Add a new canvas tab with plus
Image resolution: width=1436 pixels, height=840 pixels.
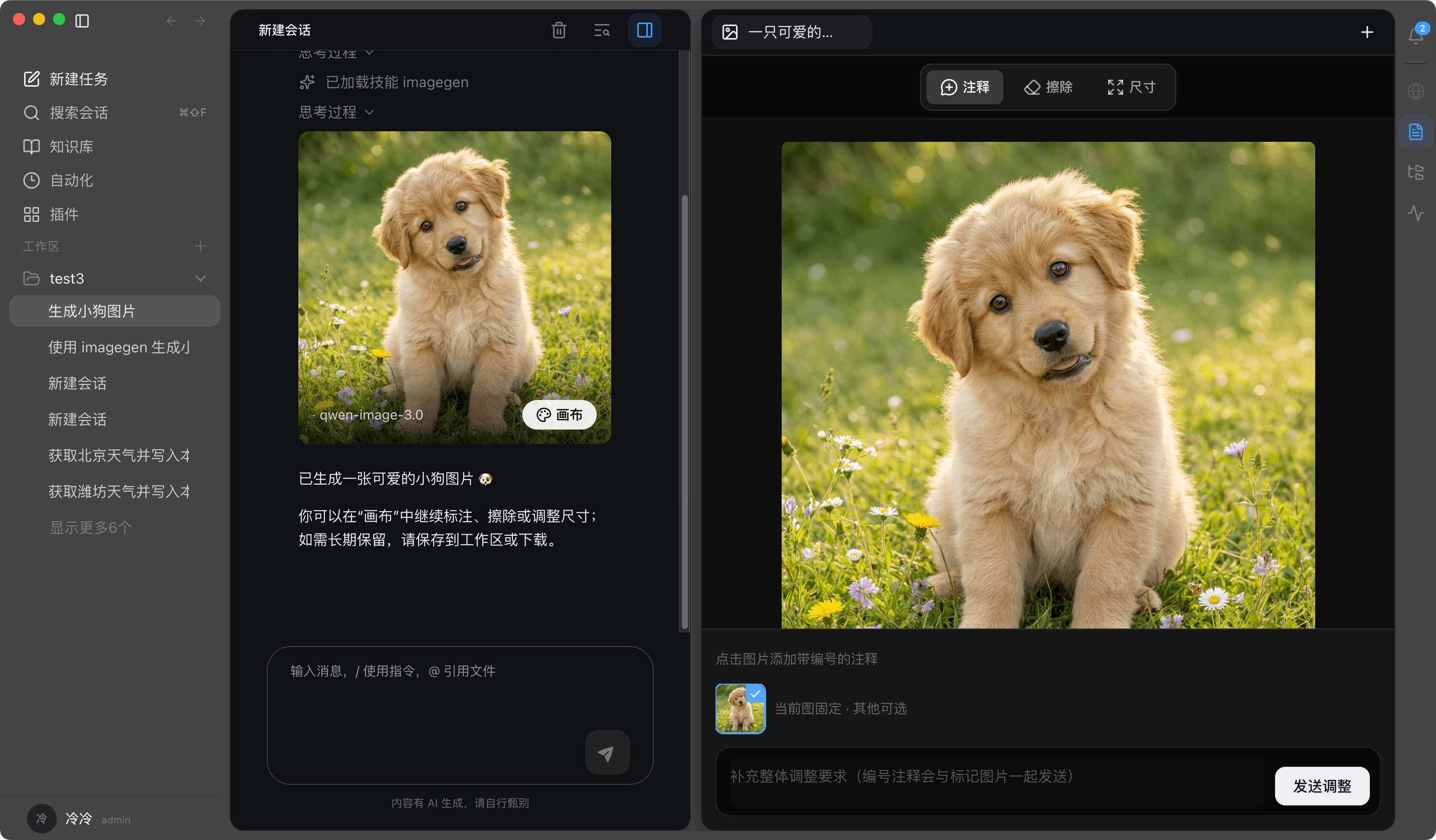(1366, 33)
